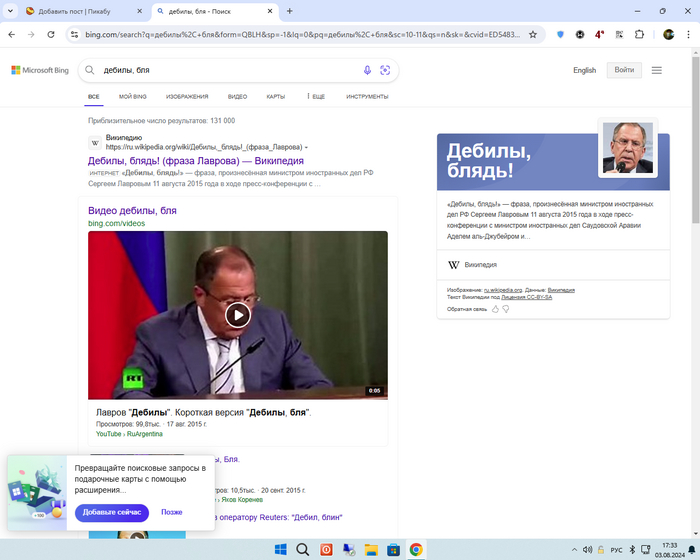Start voice search with microphone icon
700x560 pixels.
pos(367,70)
